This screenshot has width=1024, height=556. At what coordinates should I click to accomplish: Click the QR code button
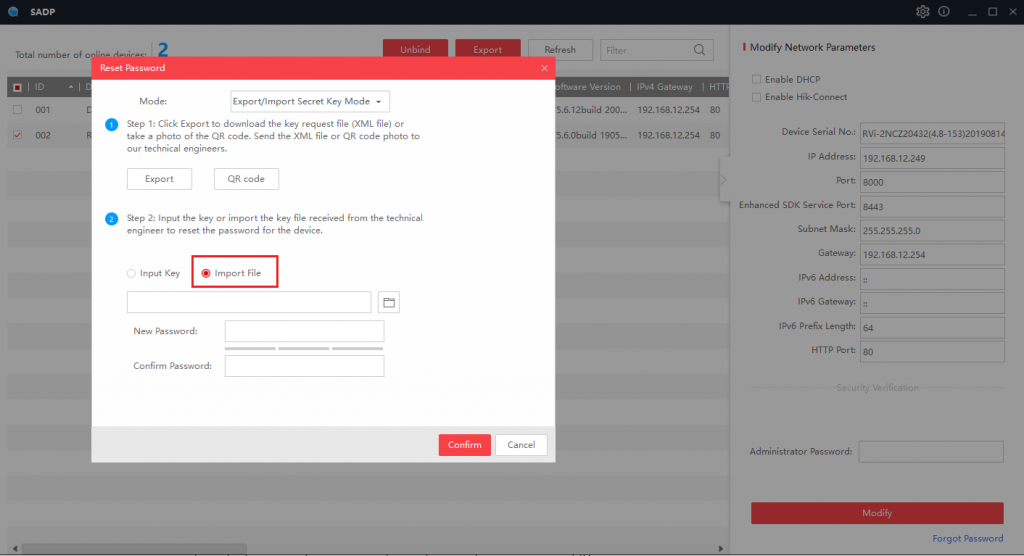[x=246, y=179]
